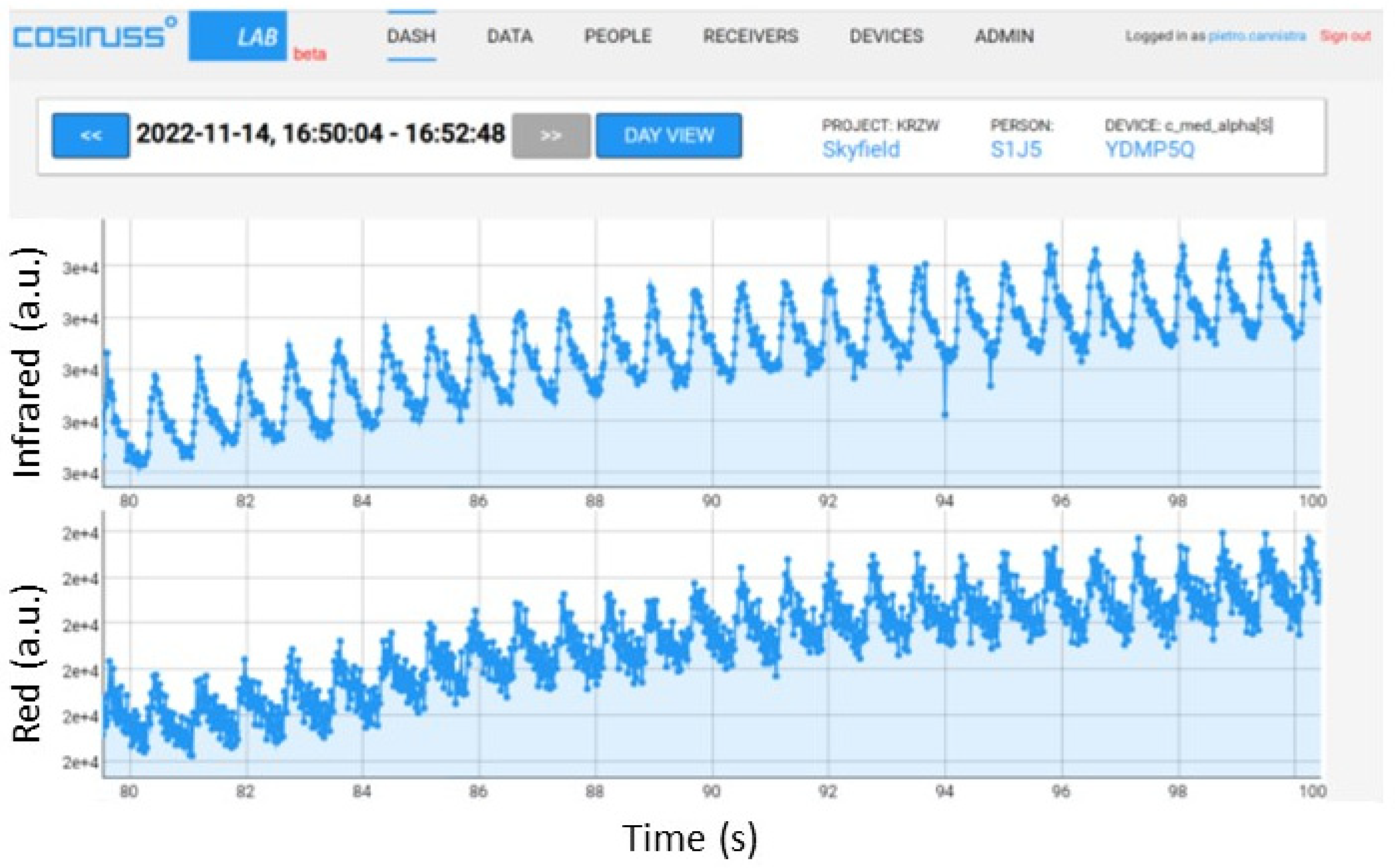This screenshot has height=868, width=1395.
Task: Open the RECEIVERS tab
Action: [751, 36]
